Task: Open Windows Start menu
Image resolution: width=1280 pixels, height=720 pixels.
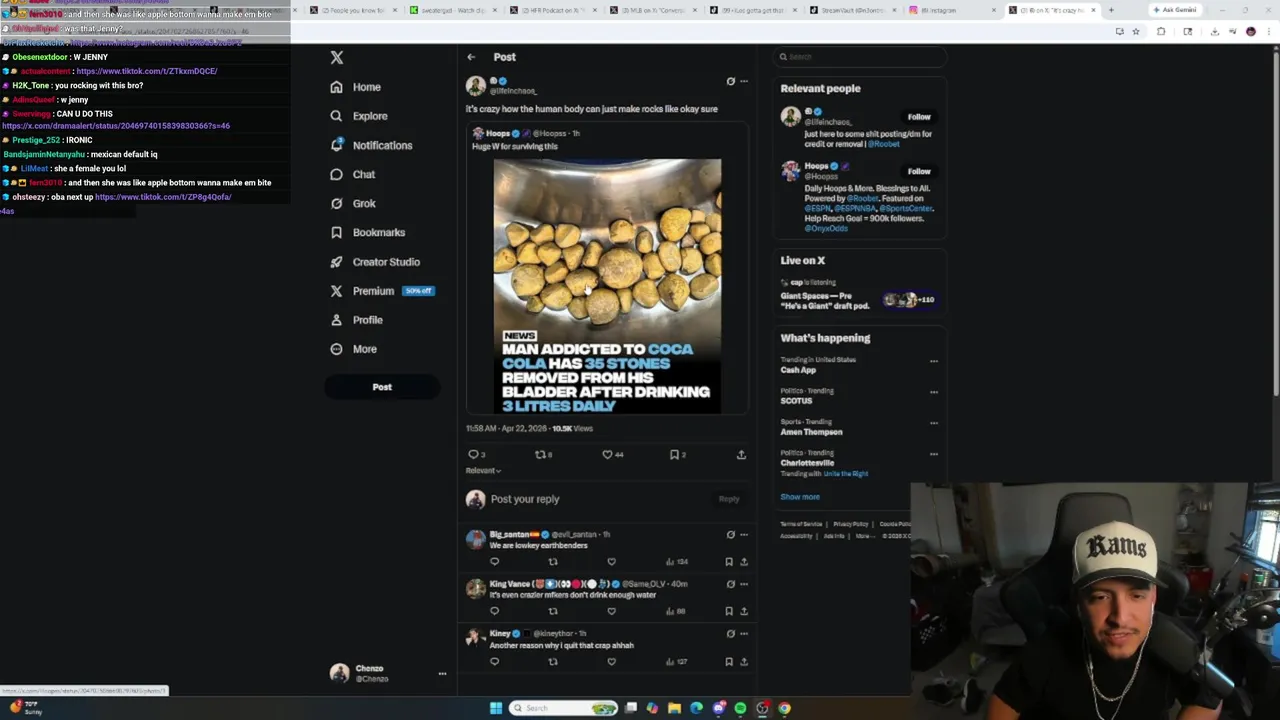Action: pyautogui.click(x=495, y=708)
